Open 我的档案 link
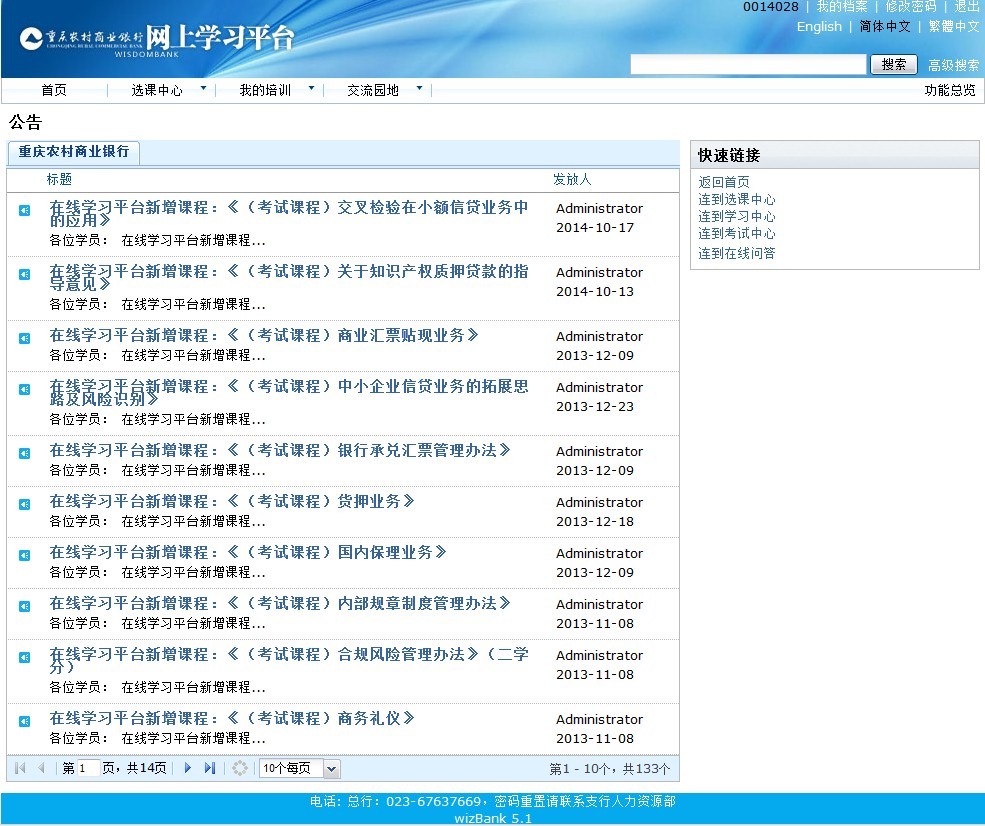The height and width of the screenshot is (826, 985). [842, 6]
